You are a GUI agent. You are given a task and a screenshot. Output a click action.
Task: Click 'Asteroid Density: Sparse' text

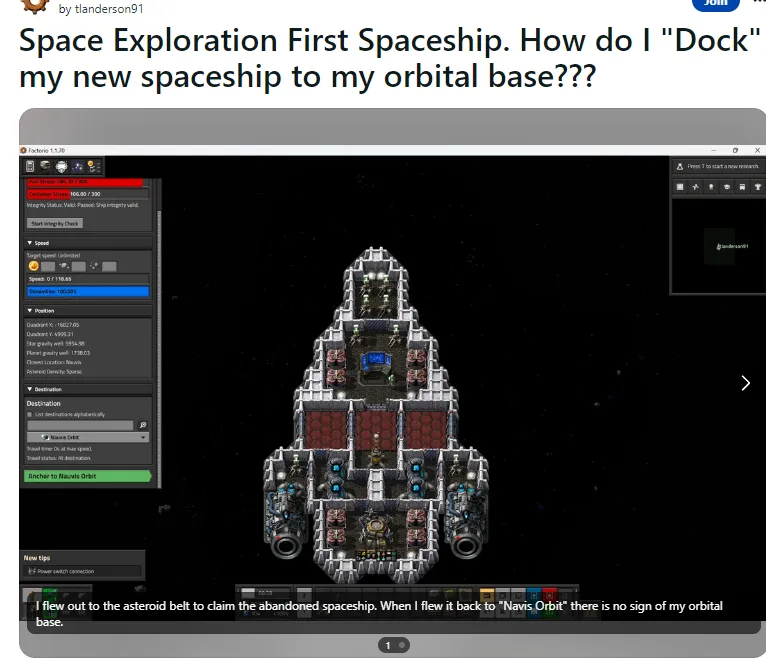coord(54,372)
